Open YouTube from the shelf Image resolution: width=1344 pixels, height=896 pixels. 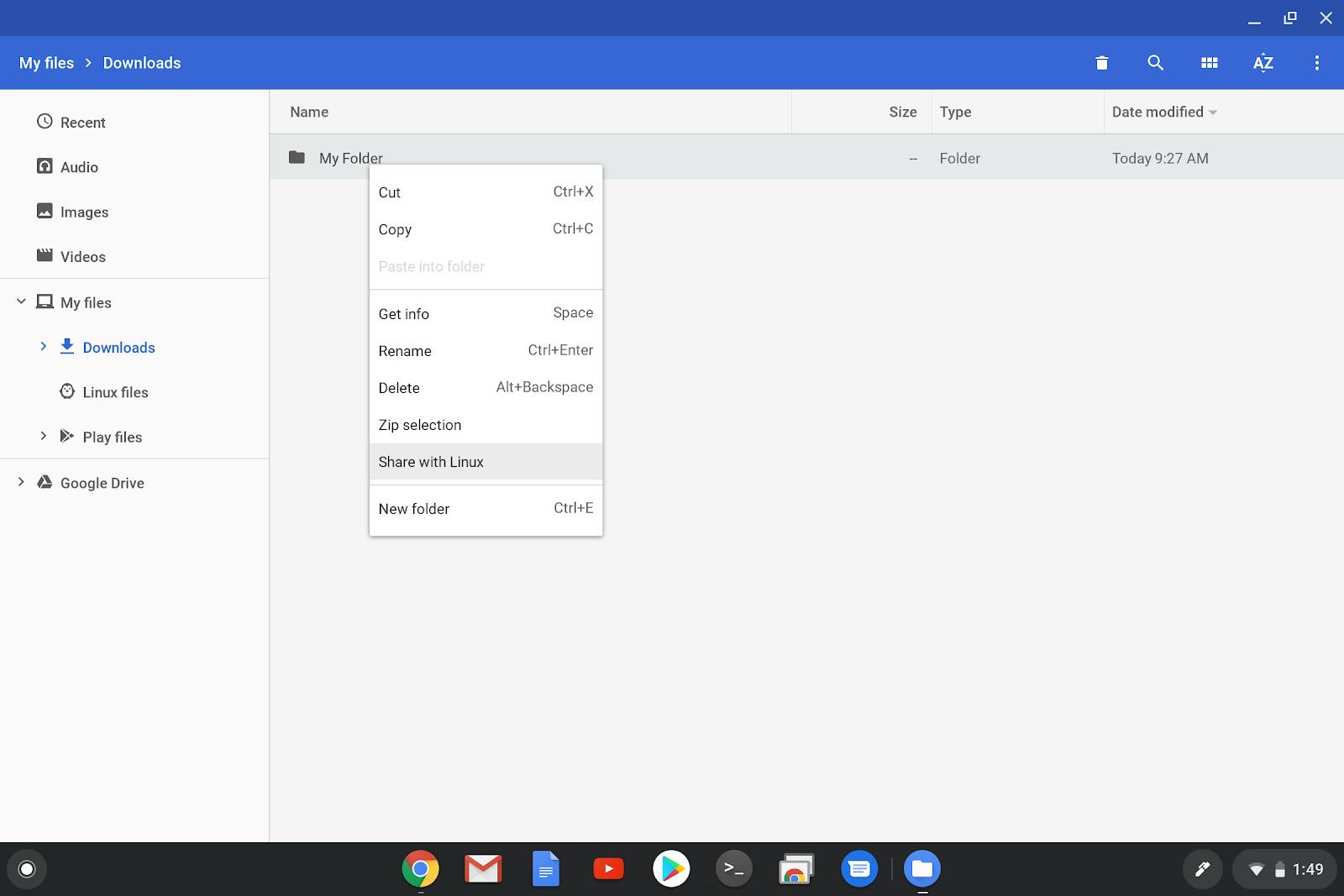pos(607,869)
